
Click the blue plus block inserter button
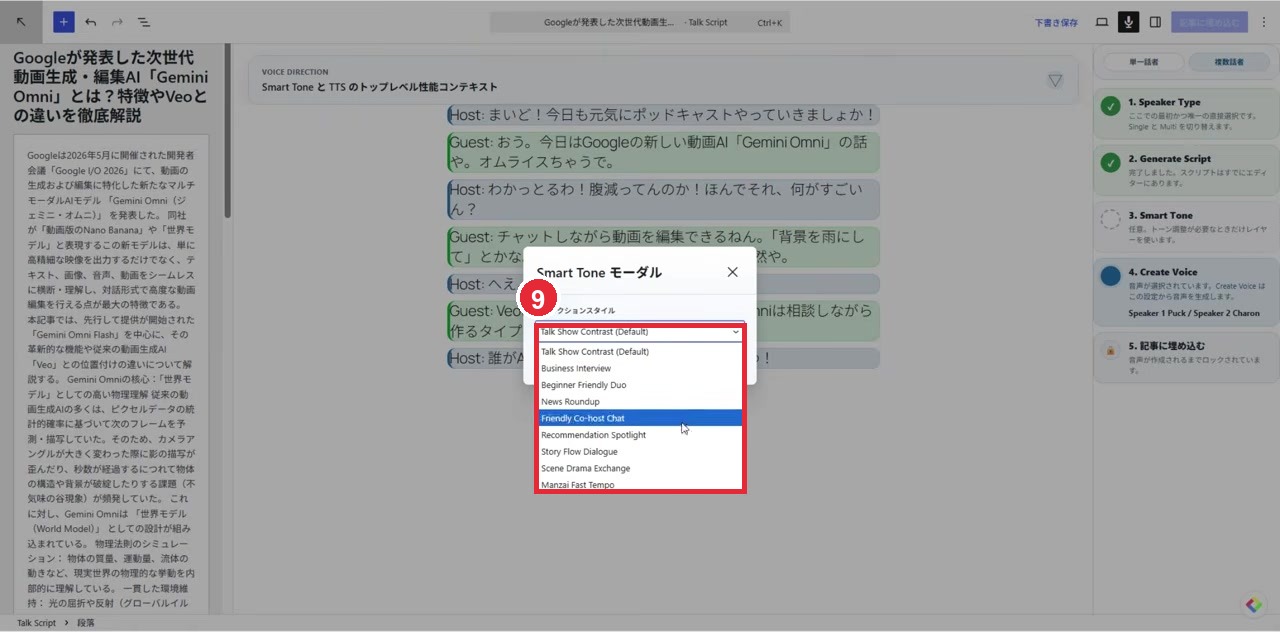64,22
